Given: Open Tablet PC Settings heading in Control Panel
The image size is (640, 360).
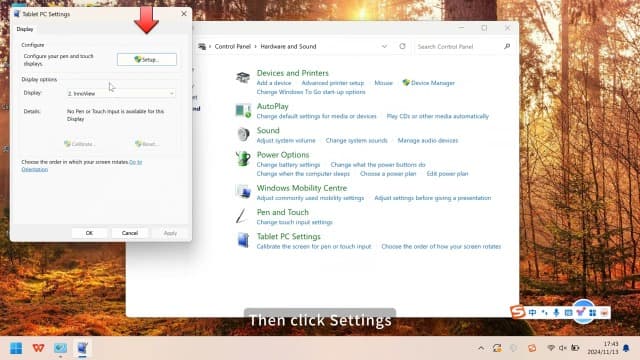Looking at the screenshot, I should click(289, 237).
